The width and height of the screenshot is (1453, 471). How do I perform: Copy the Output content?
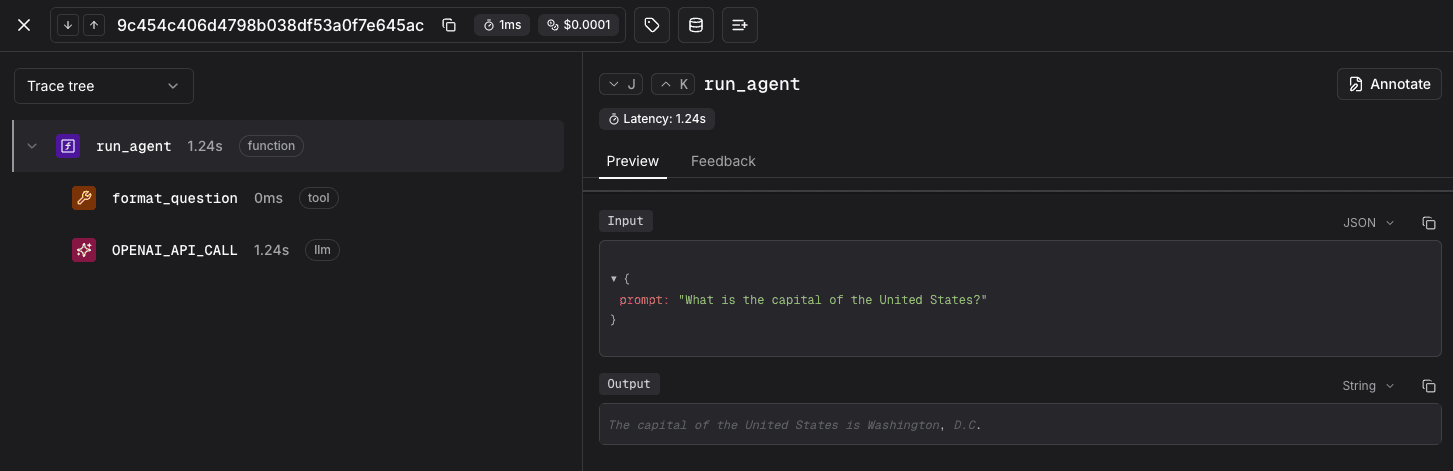point(1429,386)
